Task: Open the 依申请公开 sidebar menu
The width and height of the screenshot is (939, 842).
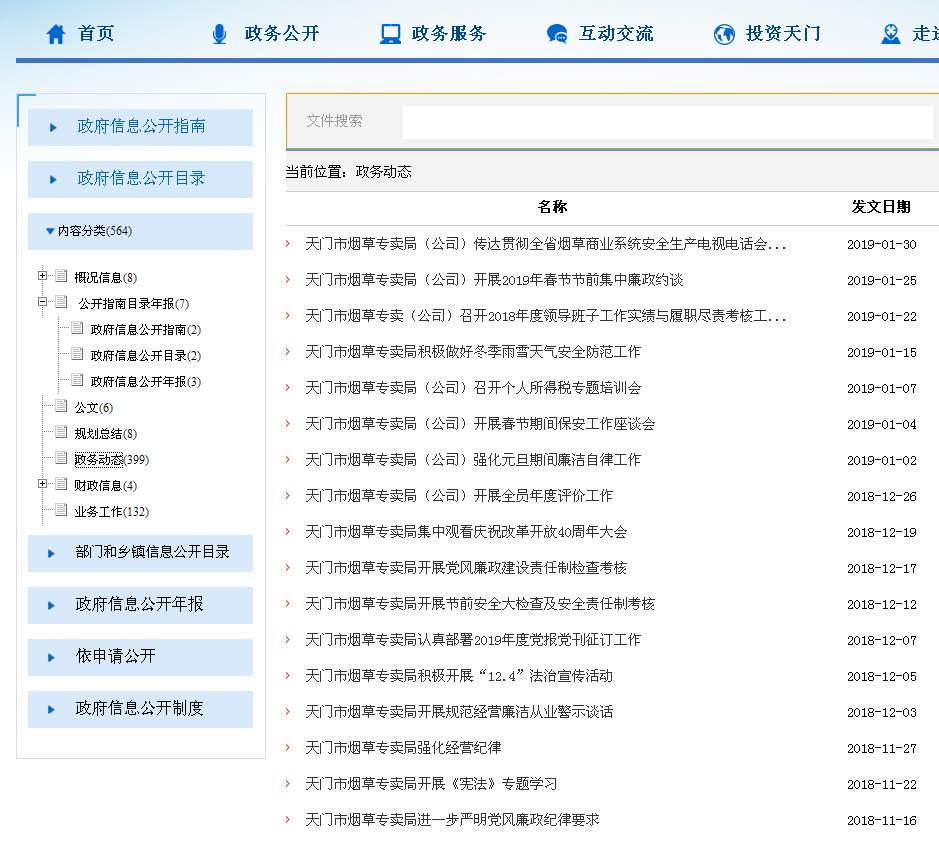Action: tap(116, 657)
